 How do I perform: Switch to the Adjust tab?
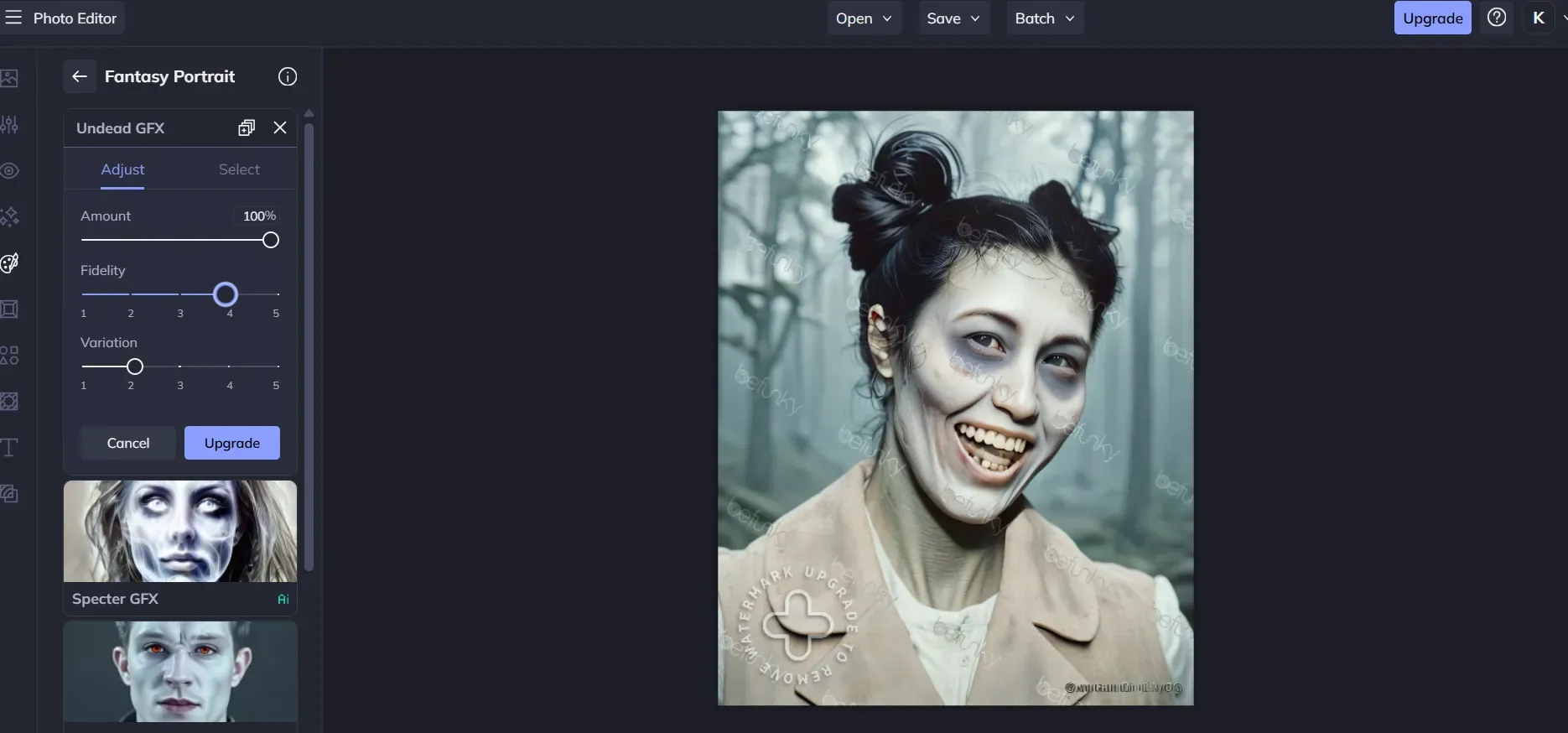[x=122, y=169]
